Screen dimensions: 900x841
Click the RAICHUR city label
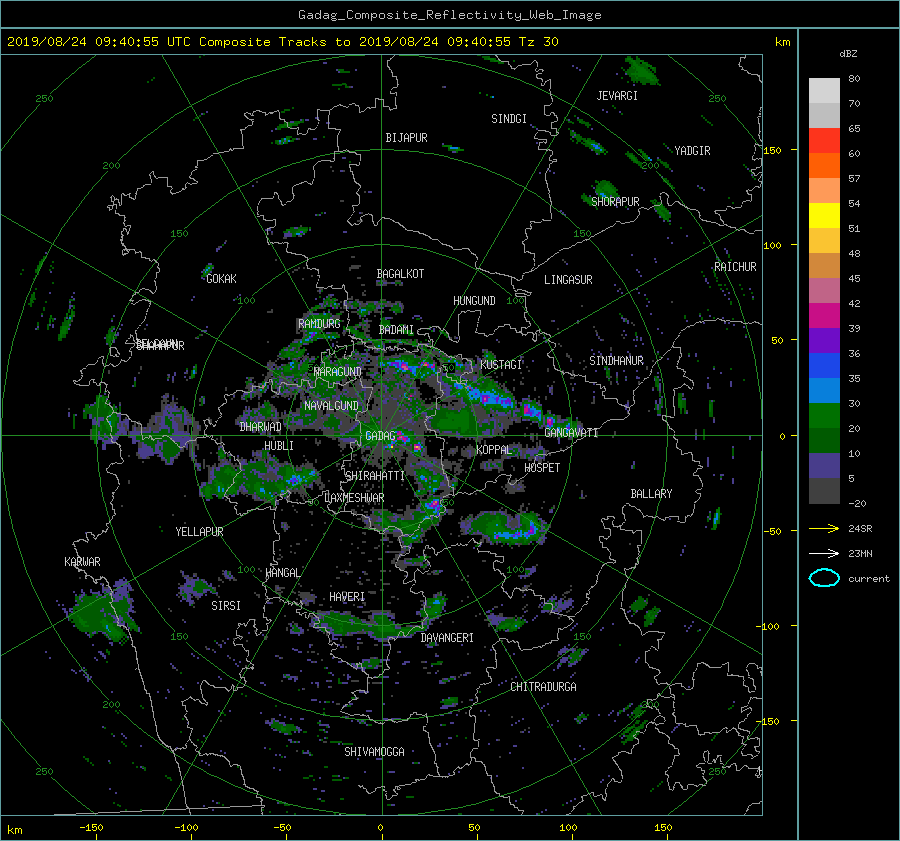pyautogui.click(x=735, y=267)
